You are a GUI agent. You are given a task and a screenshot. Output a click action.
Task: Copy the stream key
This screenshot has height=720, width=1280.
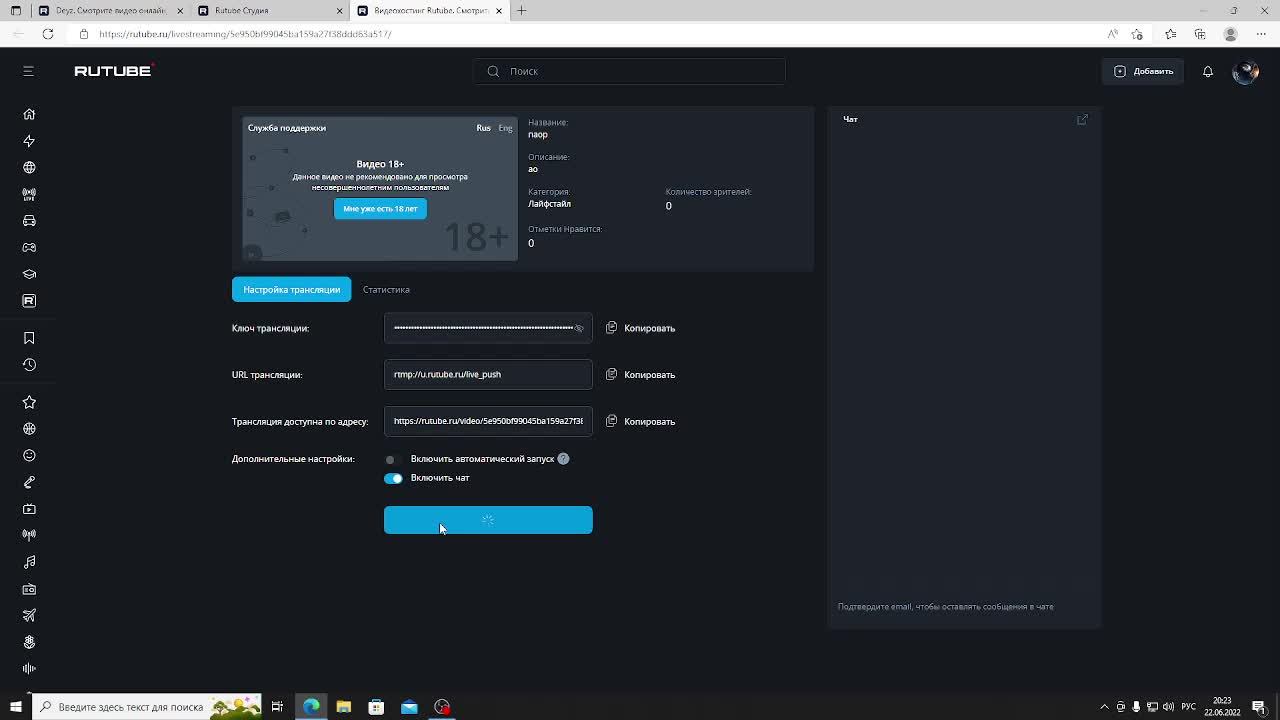point(641,328)
